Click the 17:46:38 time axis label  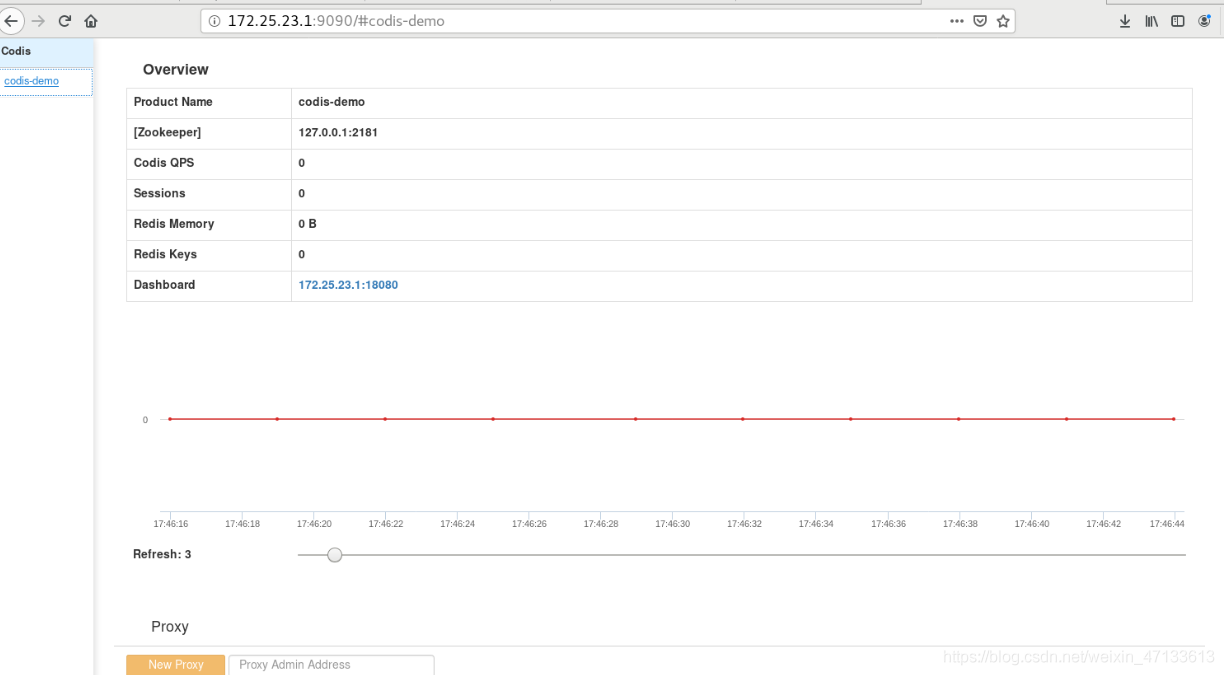click(960, 524)
